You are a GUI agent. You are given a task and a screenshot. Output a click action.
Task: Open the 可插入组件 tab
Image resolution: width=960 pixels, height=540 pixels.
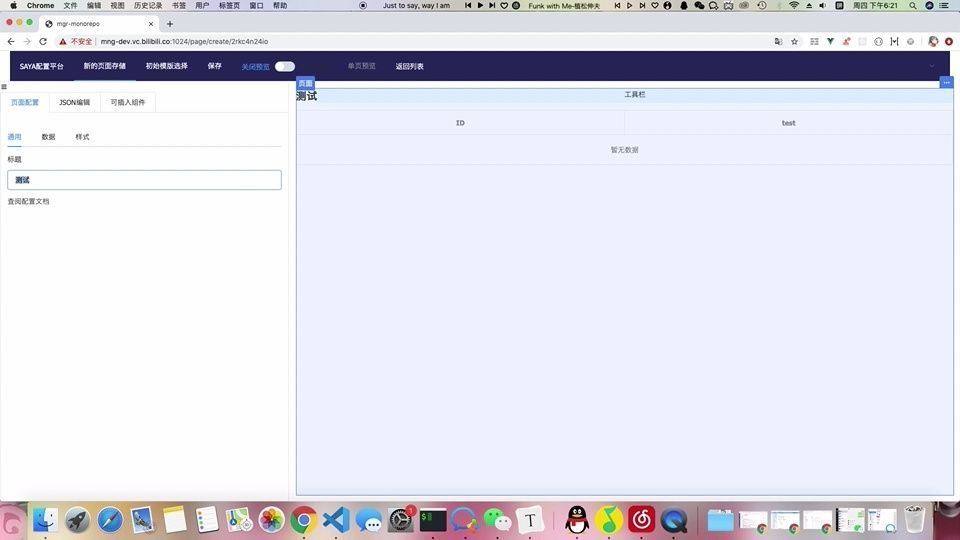click(128, 102)
